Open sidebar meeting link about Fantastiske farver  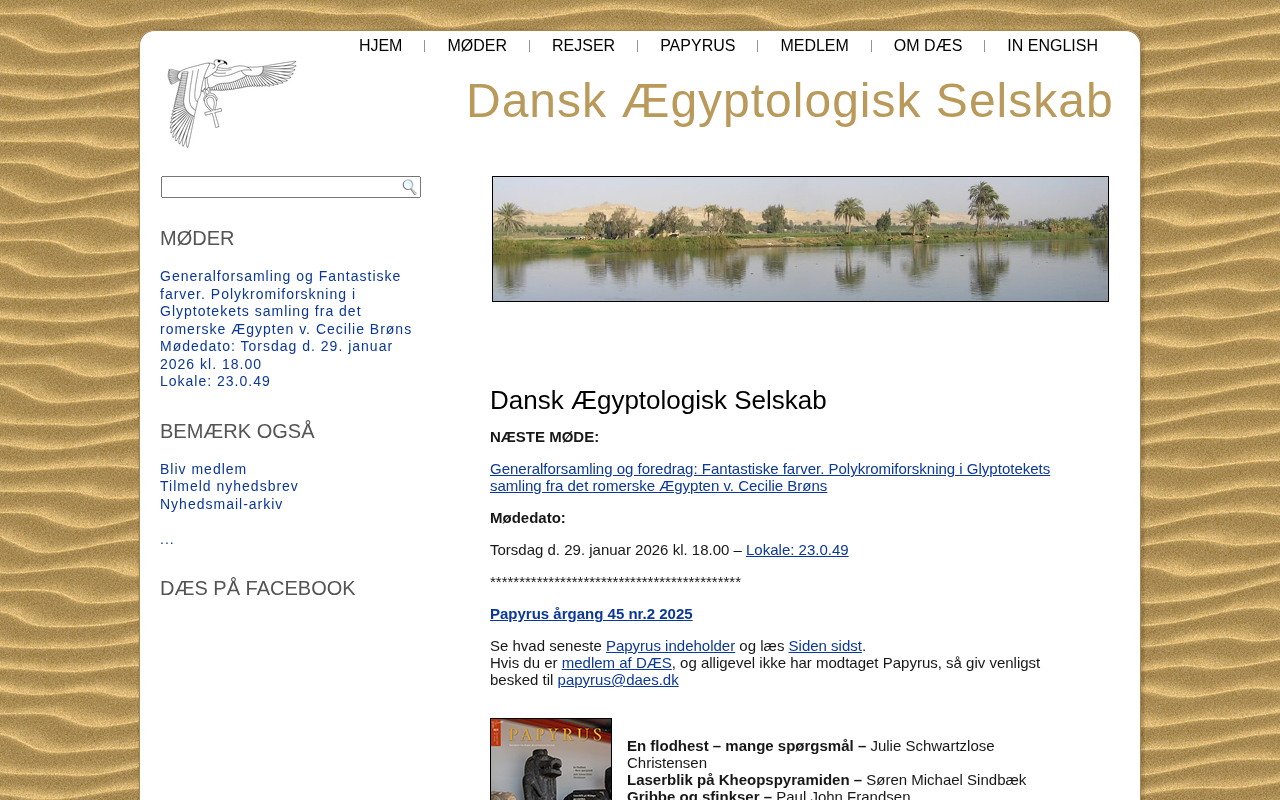click(x=286, y=329)
